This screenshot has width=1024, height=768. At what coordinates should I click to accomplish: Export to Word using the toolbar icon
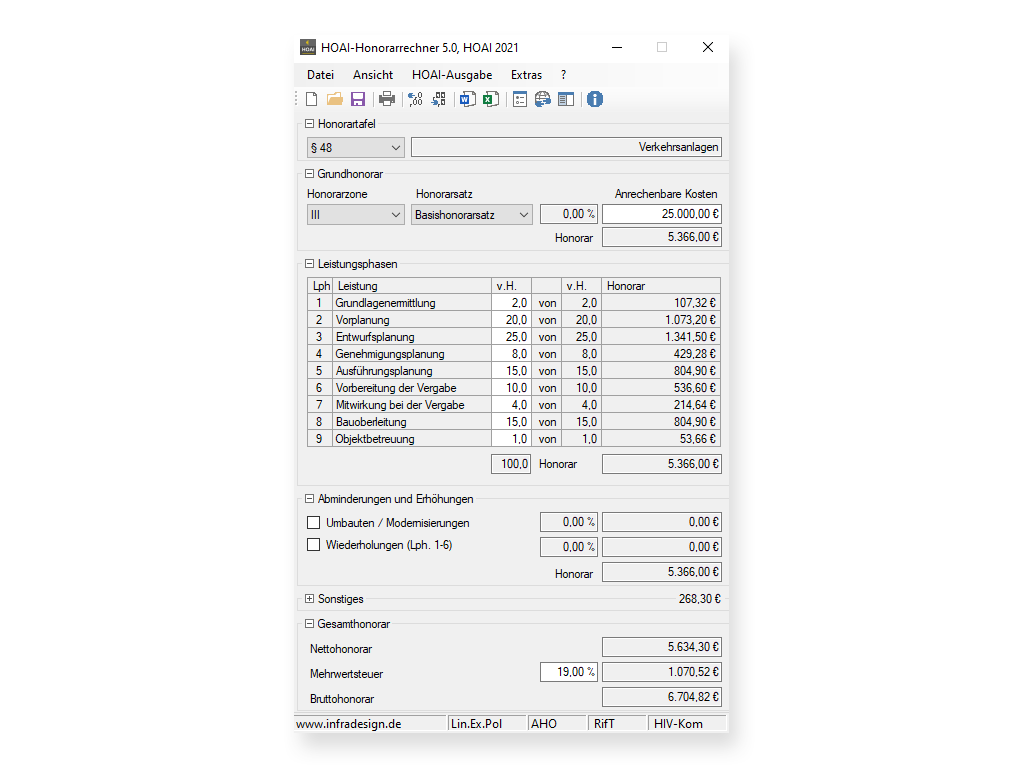[467, 99]
